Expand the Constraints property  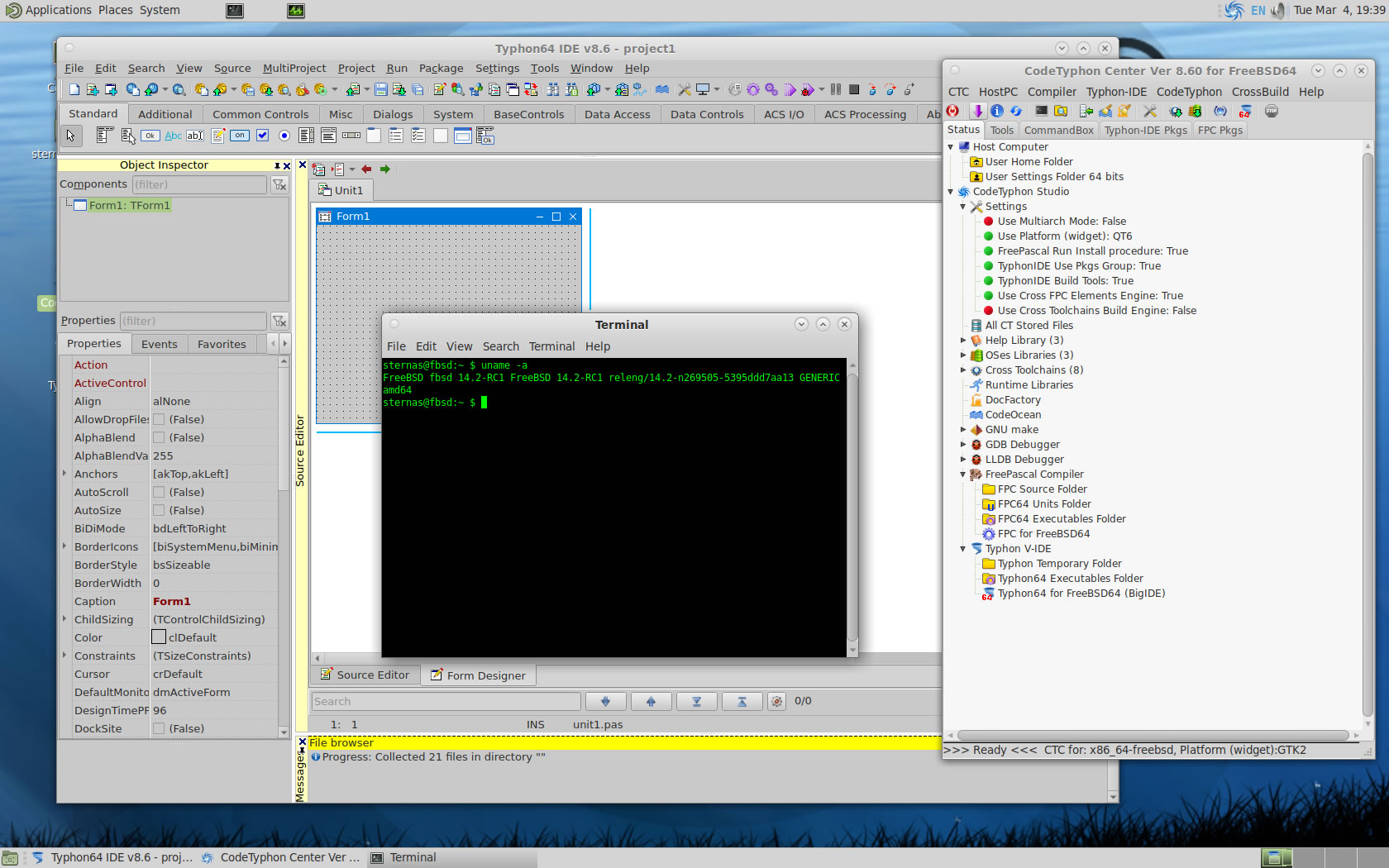(64, 656)
